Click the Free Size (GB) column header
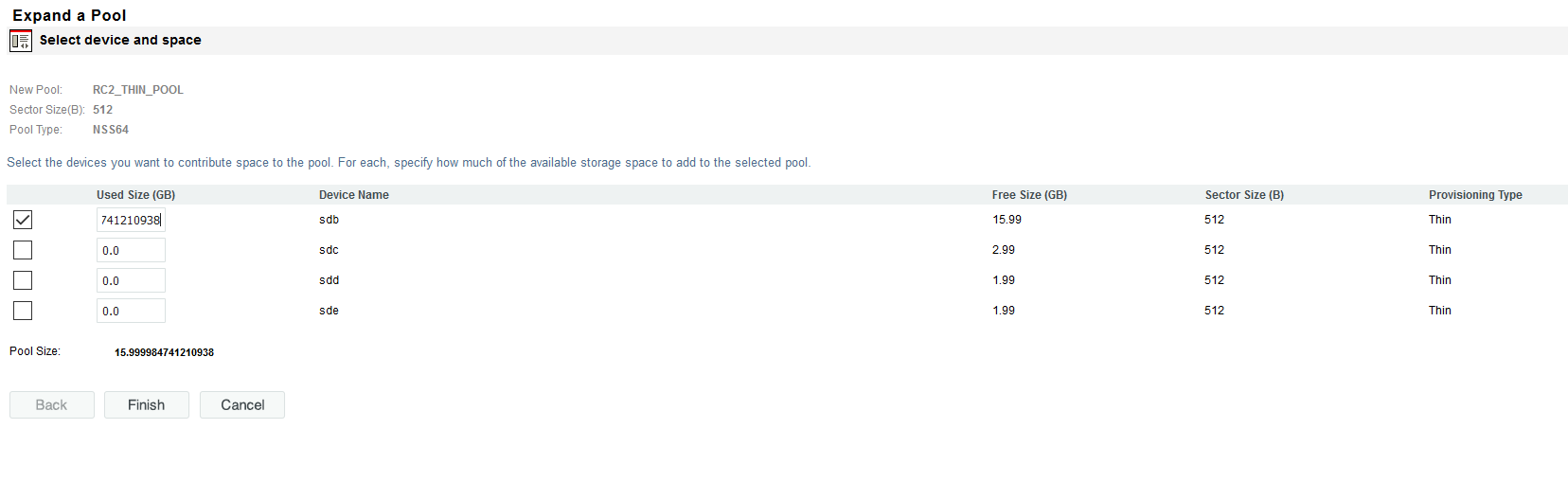The height and width of the screenshot is (500, 1568). pos(1029,195)
